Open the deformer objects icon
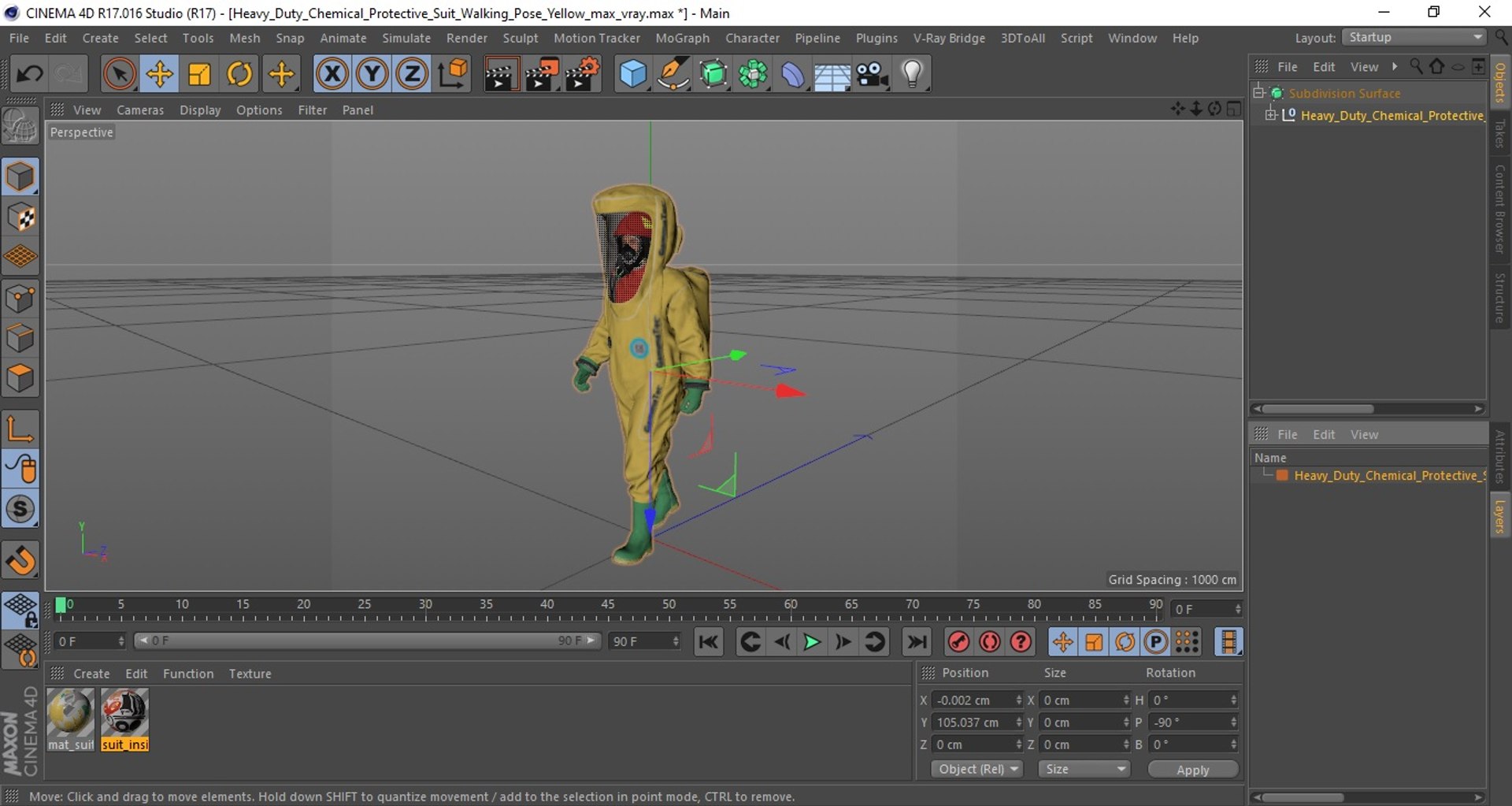Screen dimensions: 1512x806 (x=793, y=74)
